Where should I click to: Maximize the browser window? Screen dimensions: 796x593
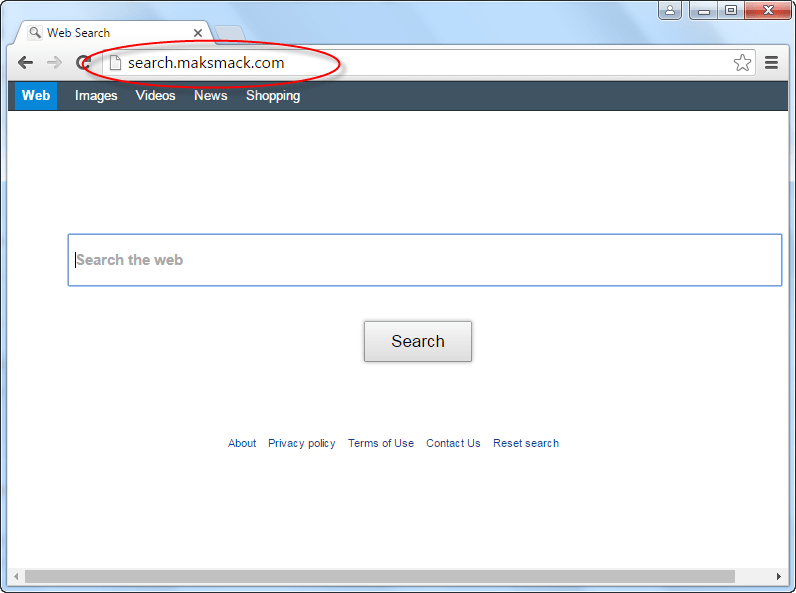coord(731,10)
